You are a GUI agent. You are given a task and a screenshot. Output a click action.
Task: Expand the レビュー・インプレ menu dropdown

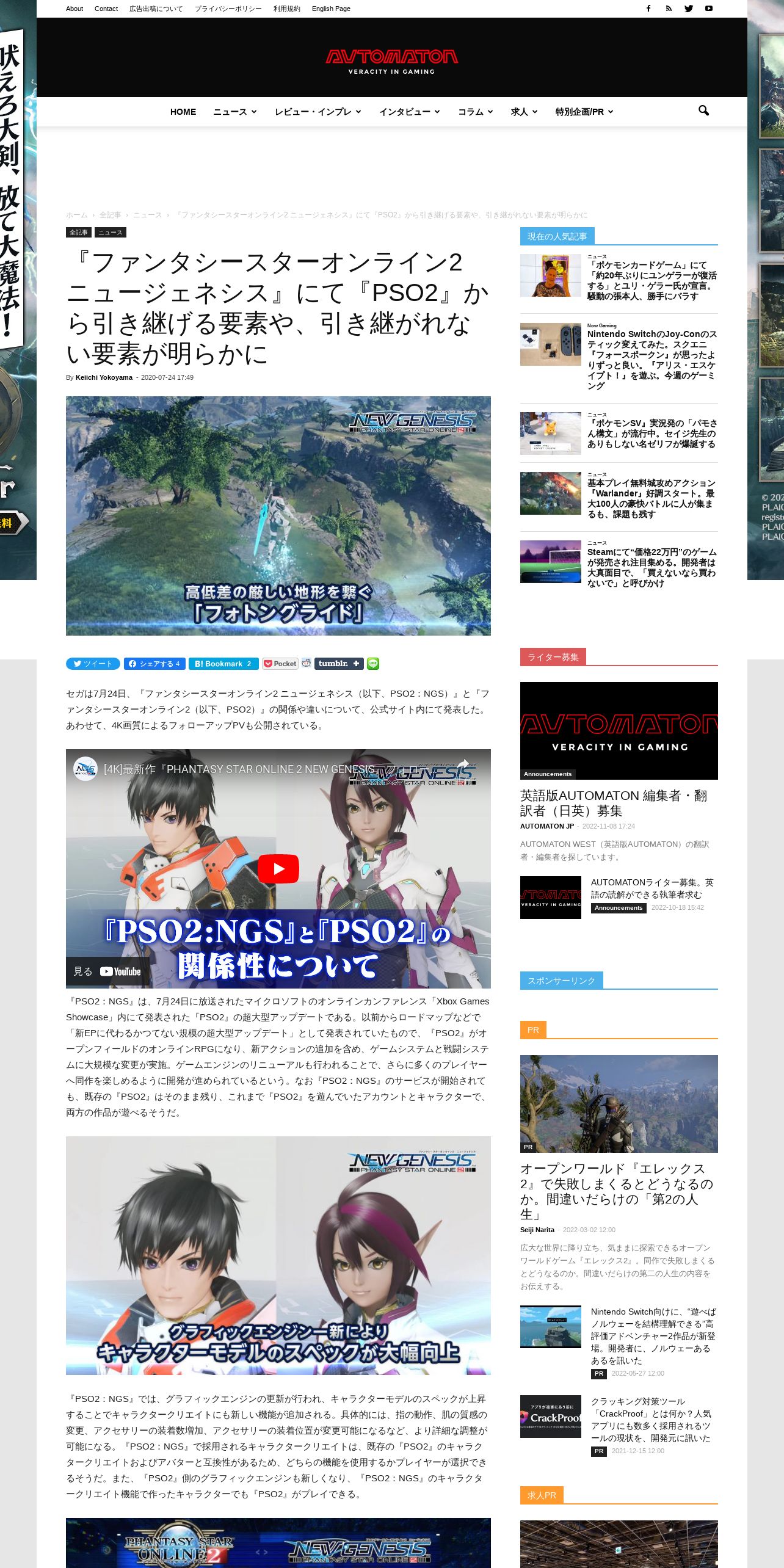coord(318,112)
